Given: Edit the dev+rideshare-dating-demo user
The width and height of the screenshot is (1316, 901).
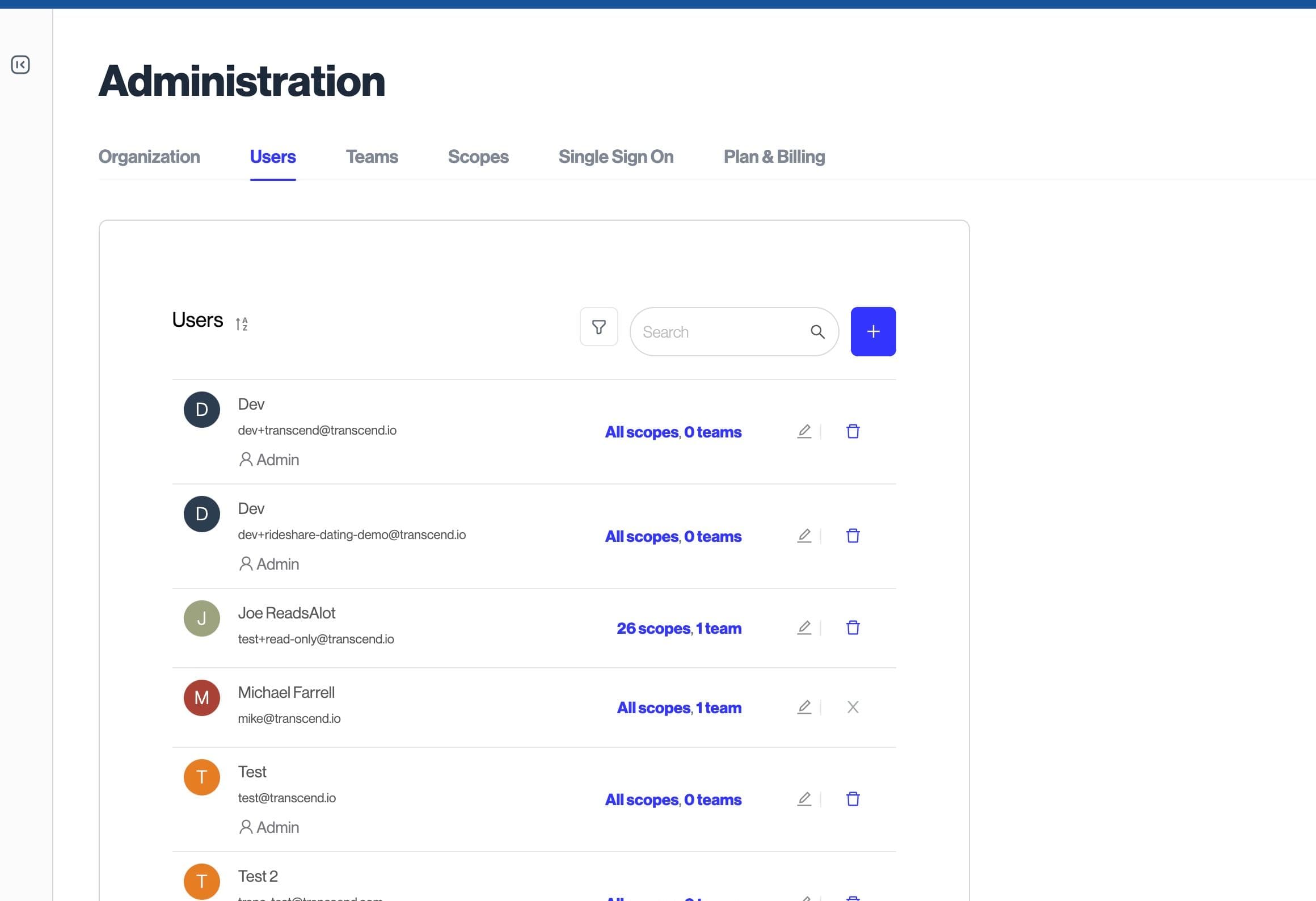Looking at the screenshot, I should click(x=804, y=536).
